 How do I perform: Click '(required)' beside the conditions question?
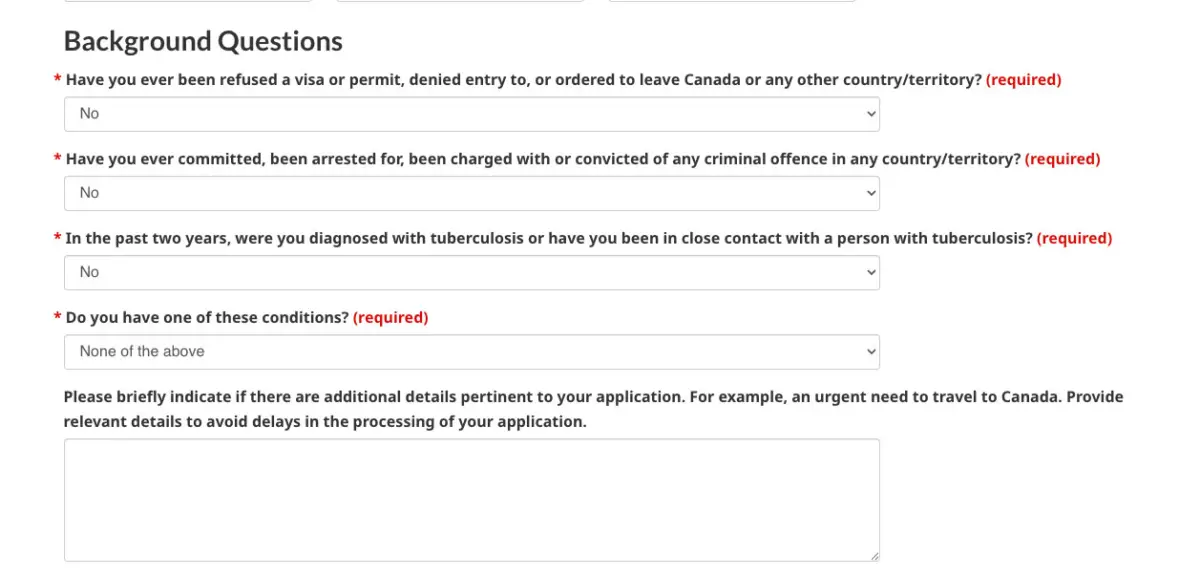pos(390,317)
